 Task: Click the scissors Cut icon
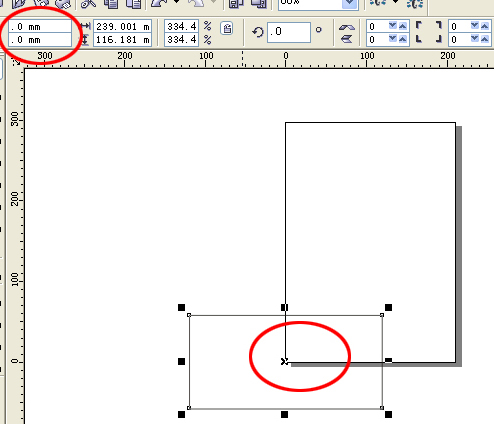[89, 3]
